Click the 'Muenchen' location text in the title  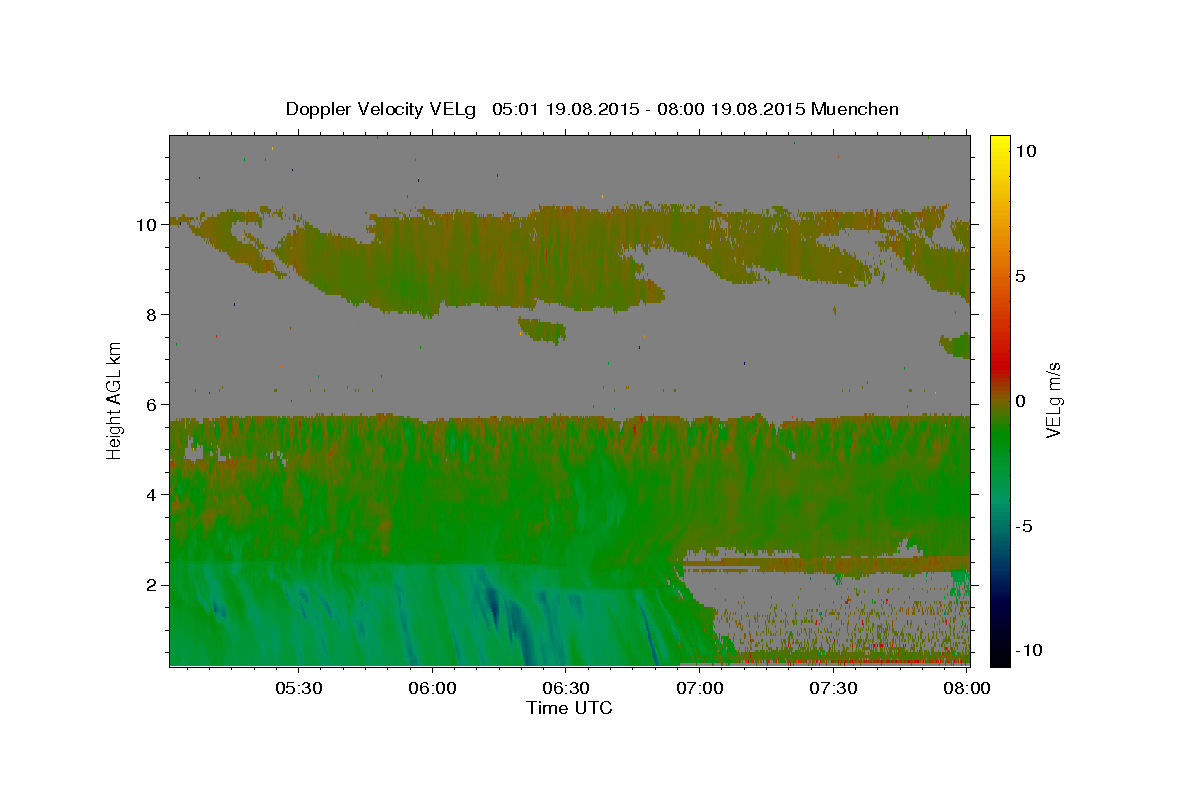(x=856, y=109)
